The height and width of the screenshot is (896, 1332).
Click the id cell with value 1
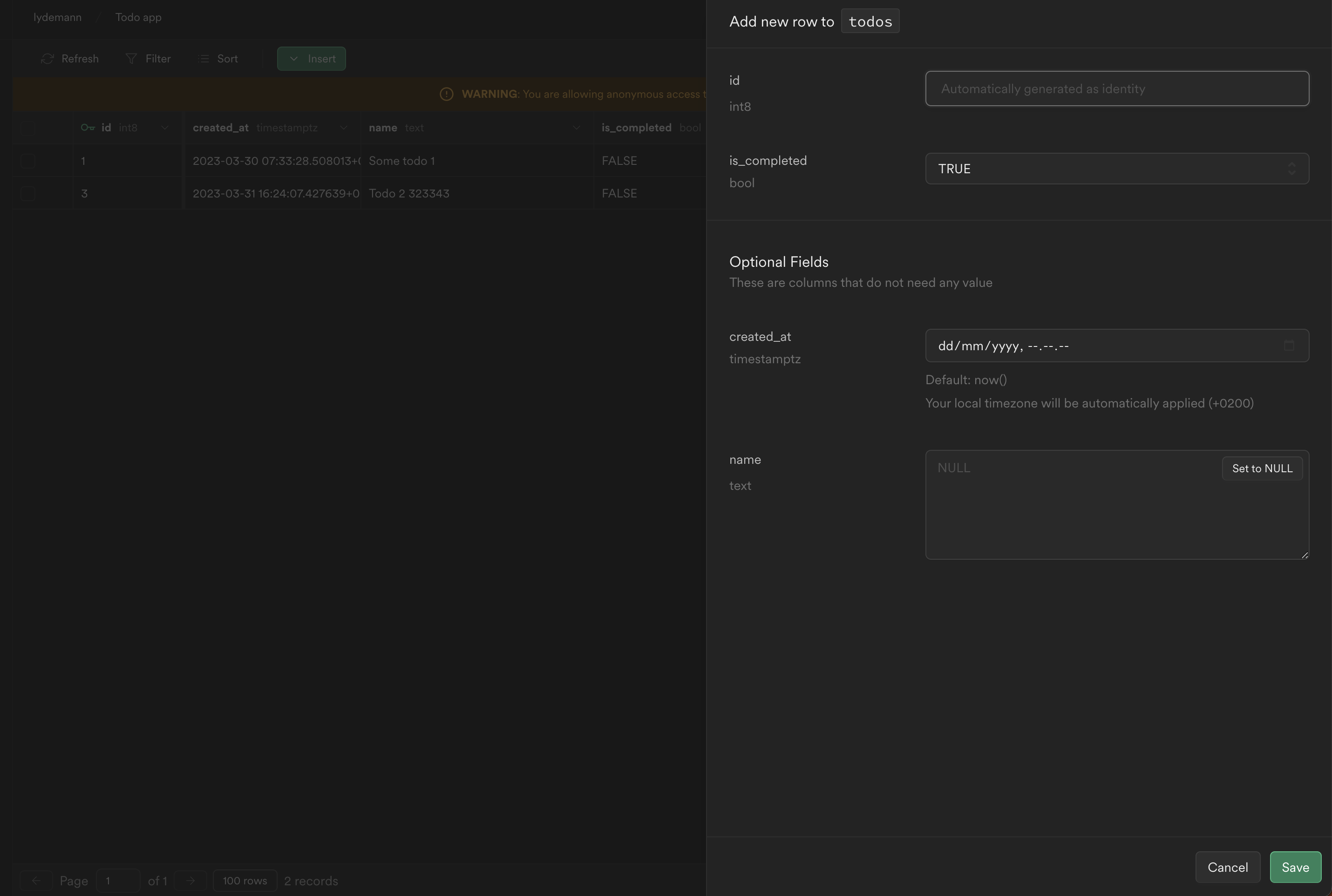click(128, 161)
